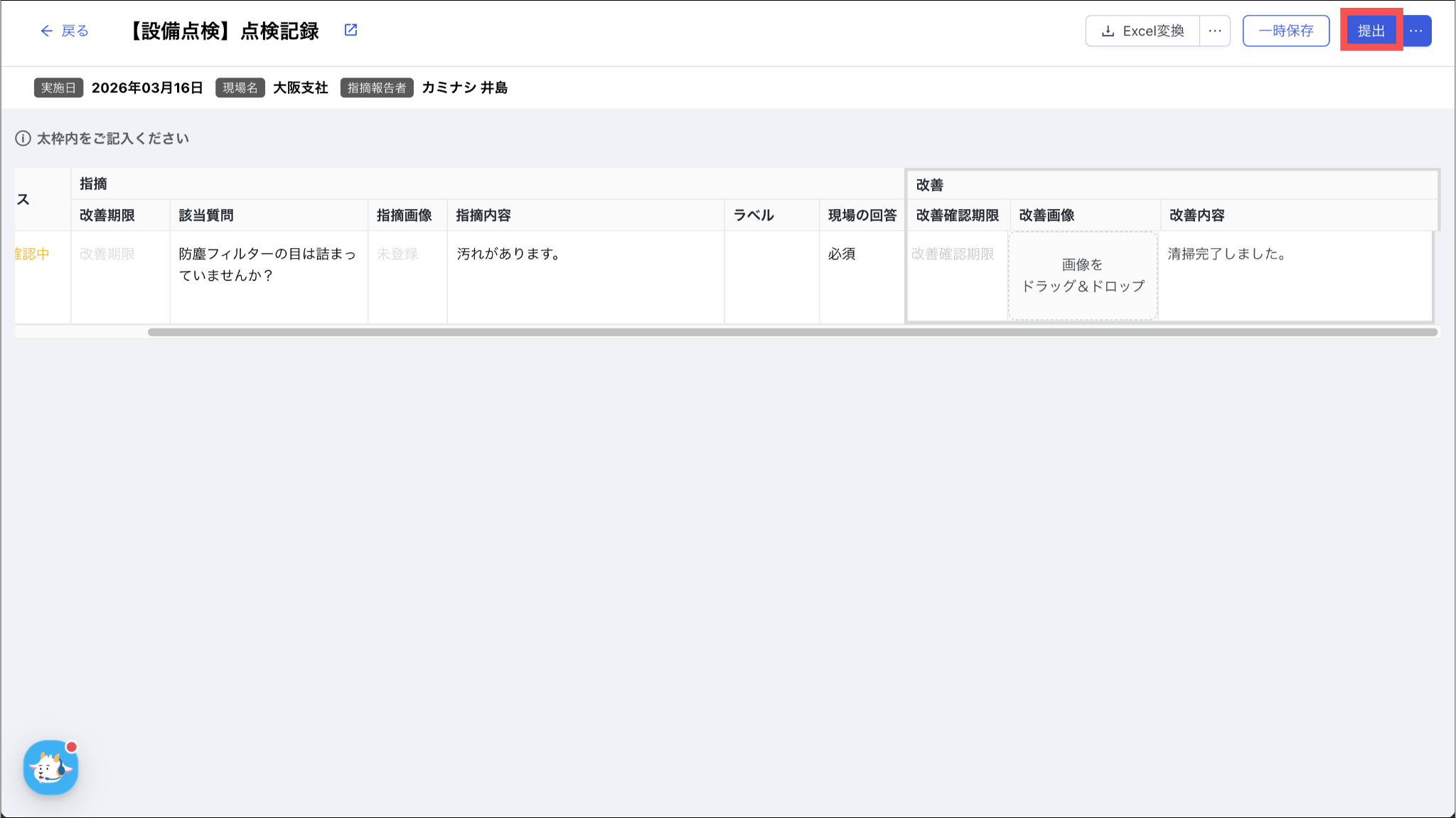Click the info icon near 太枠内をご記入ください

click(23, 139)
